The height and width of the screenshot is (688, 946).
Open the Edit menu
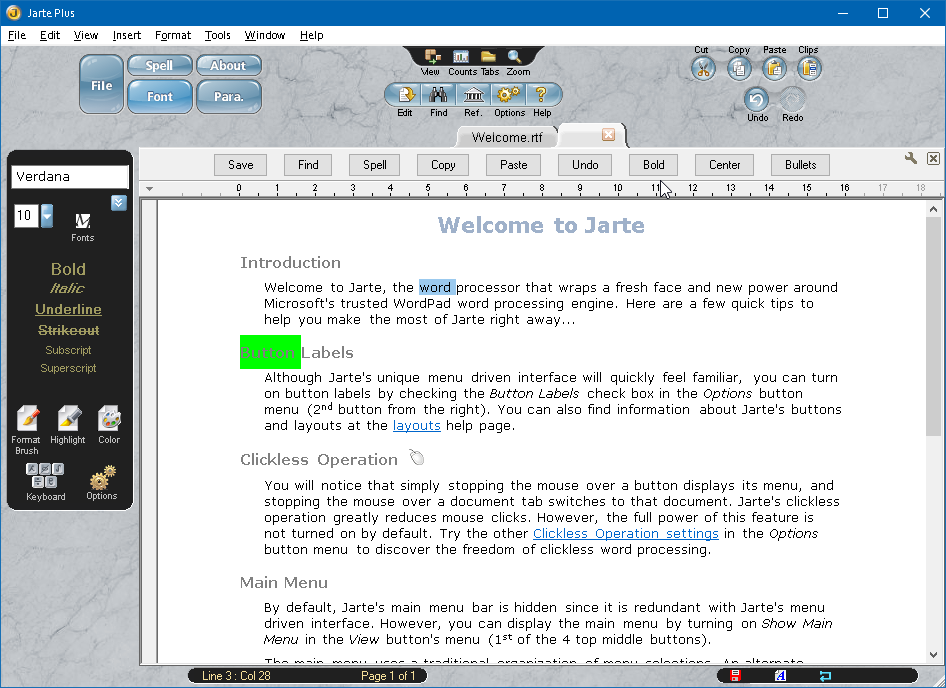point(50,35)
